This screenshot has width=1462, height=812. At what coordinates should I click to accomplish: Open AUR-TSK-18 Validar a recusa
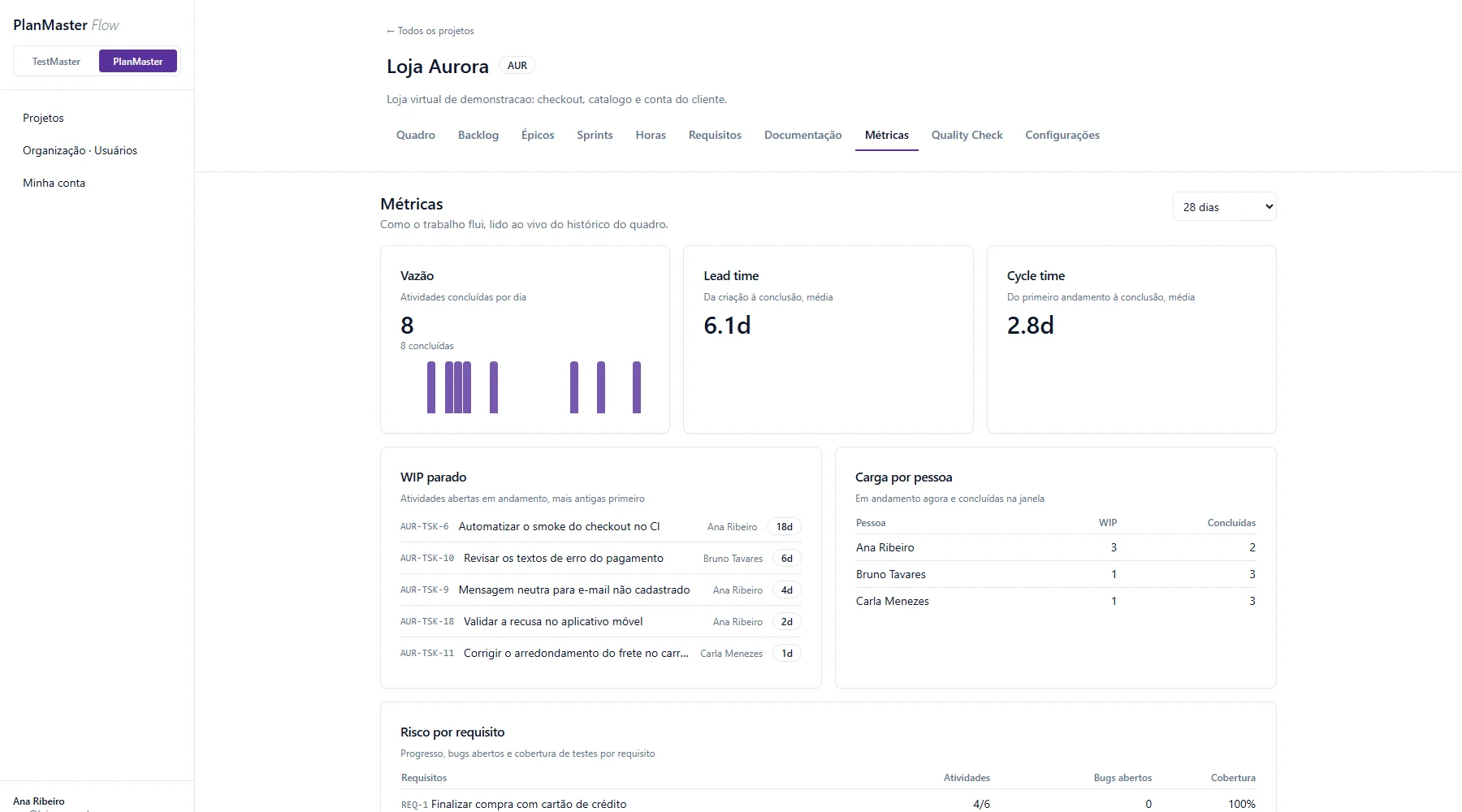click(600, 621)
